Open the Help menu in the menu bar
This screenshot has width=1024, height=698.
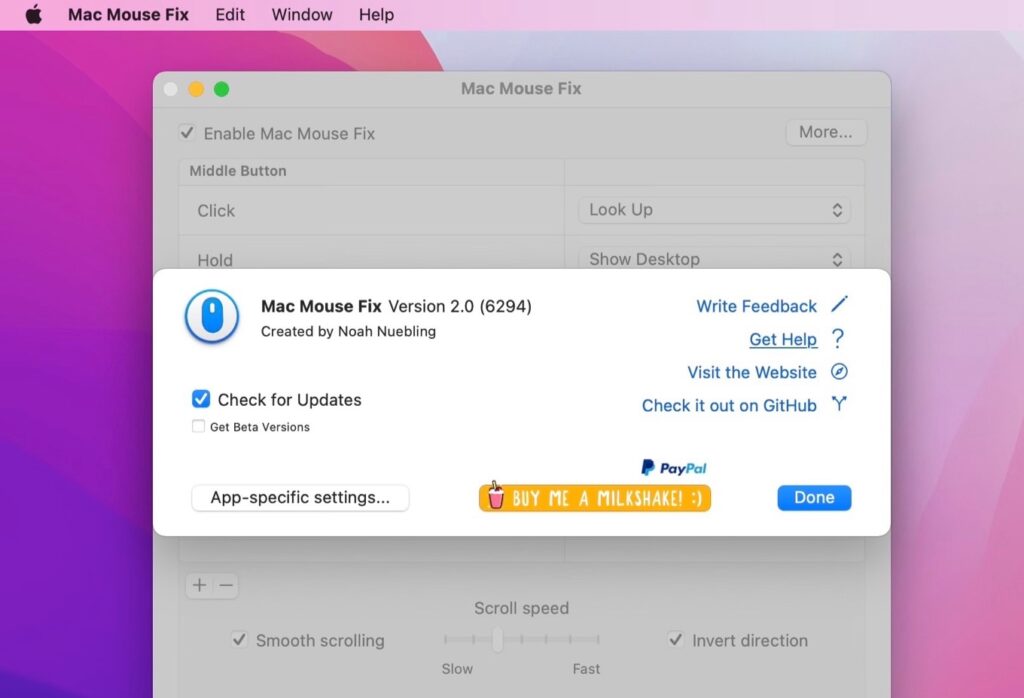[x=376, y=14]
